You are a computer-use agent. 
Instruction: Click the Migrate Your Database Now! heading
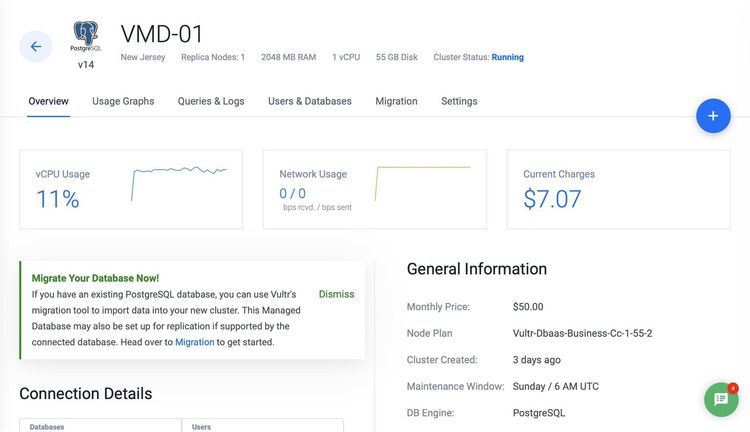point(95,278)
